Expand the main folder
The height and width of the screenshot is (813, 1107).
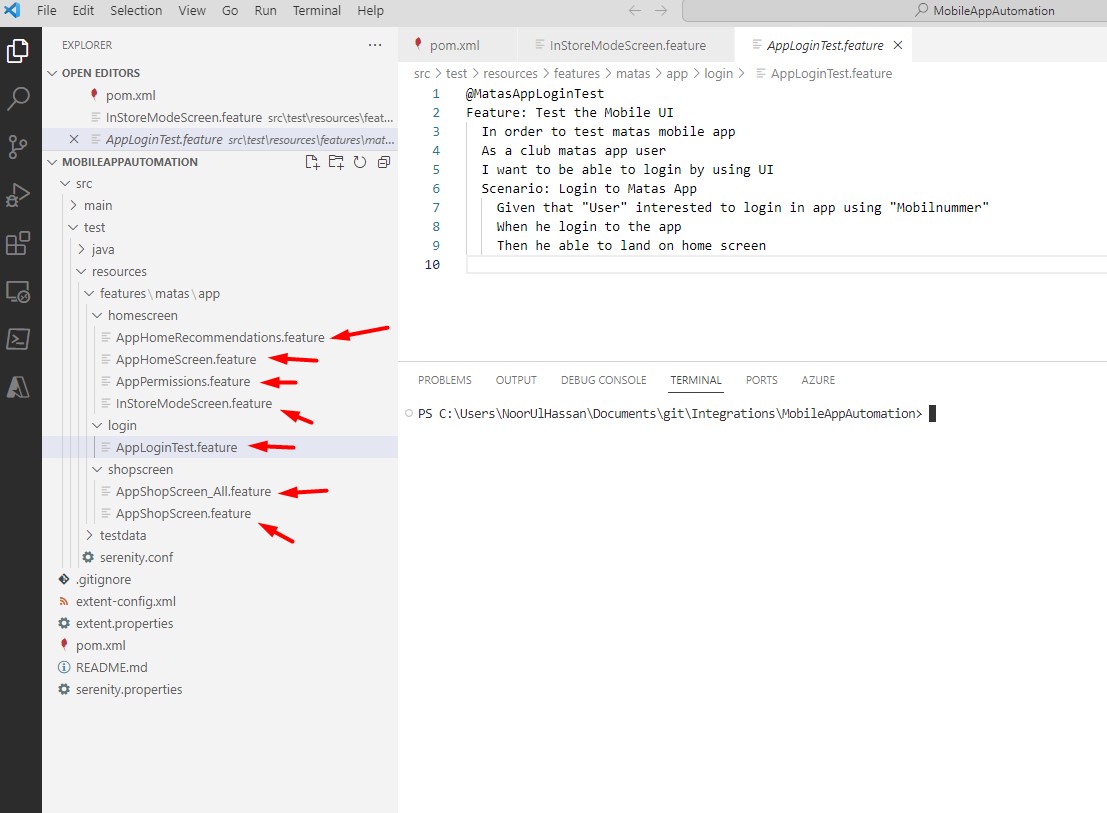[73, 205]
